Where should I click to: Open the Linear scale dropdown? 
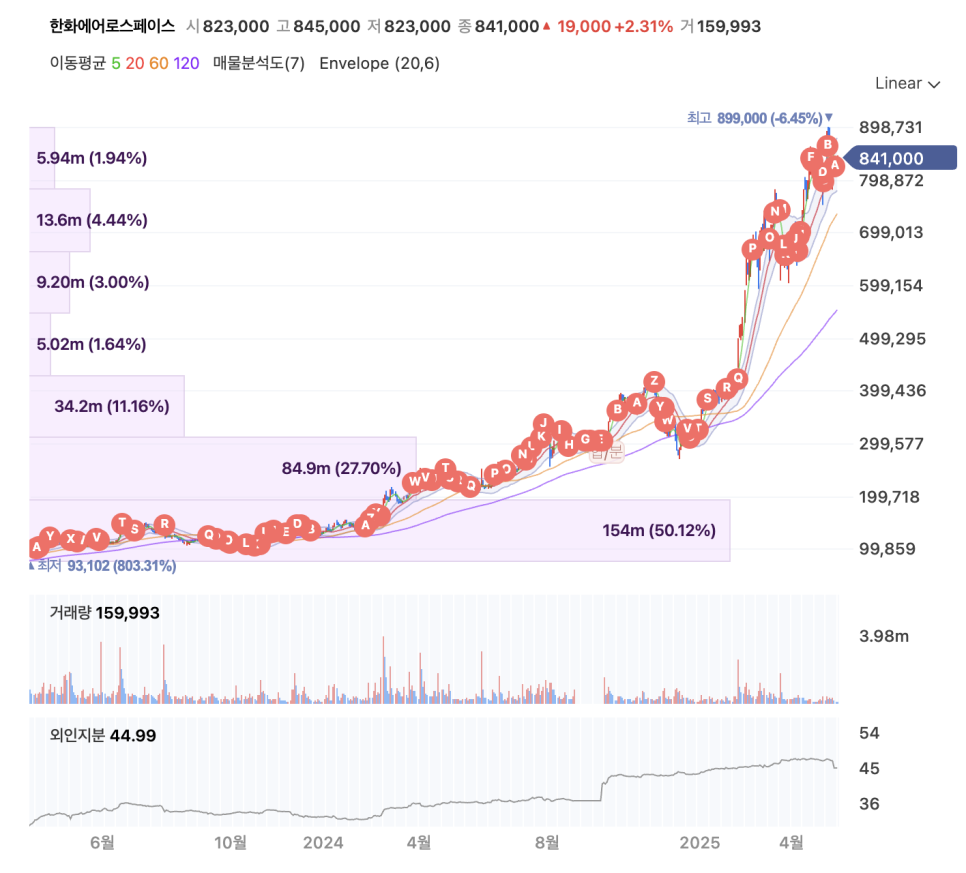coord(907,83)
